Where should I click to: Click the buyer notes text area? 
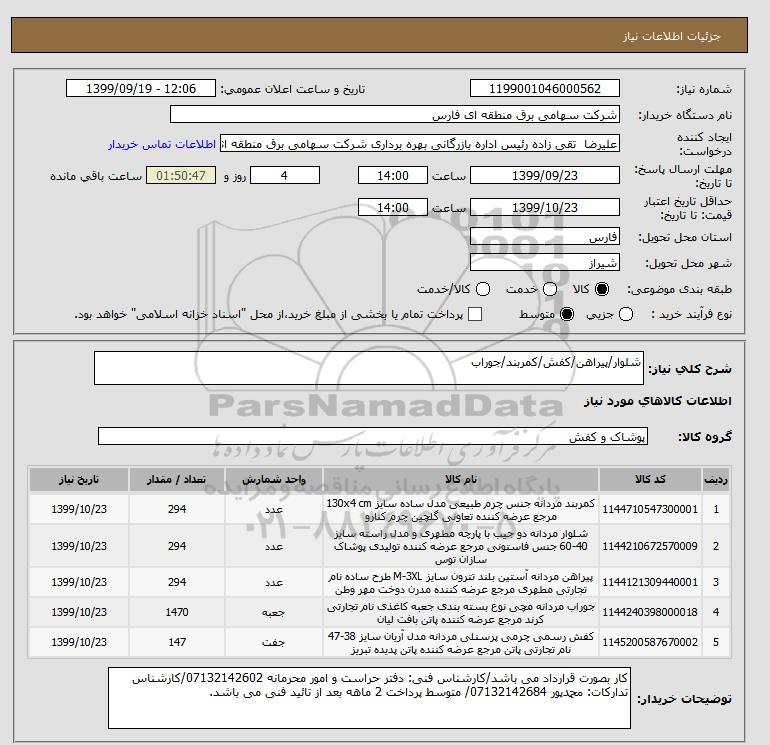tap(369, 698)
